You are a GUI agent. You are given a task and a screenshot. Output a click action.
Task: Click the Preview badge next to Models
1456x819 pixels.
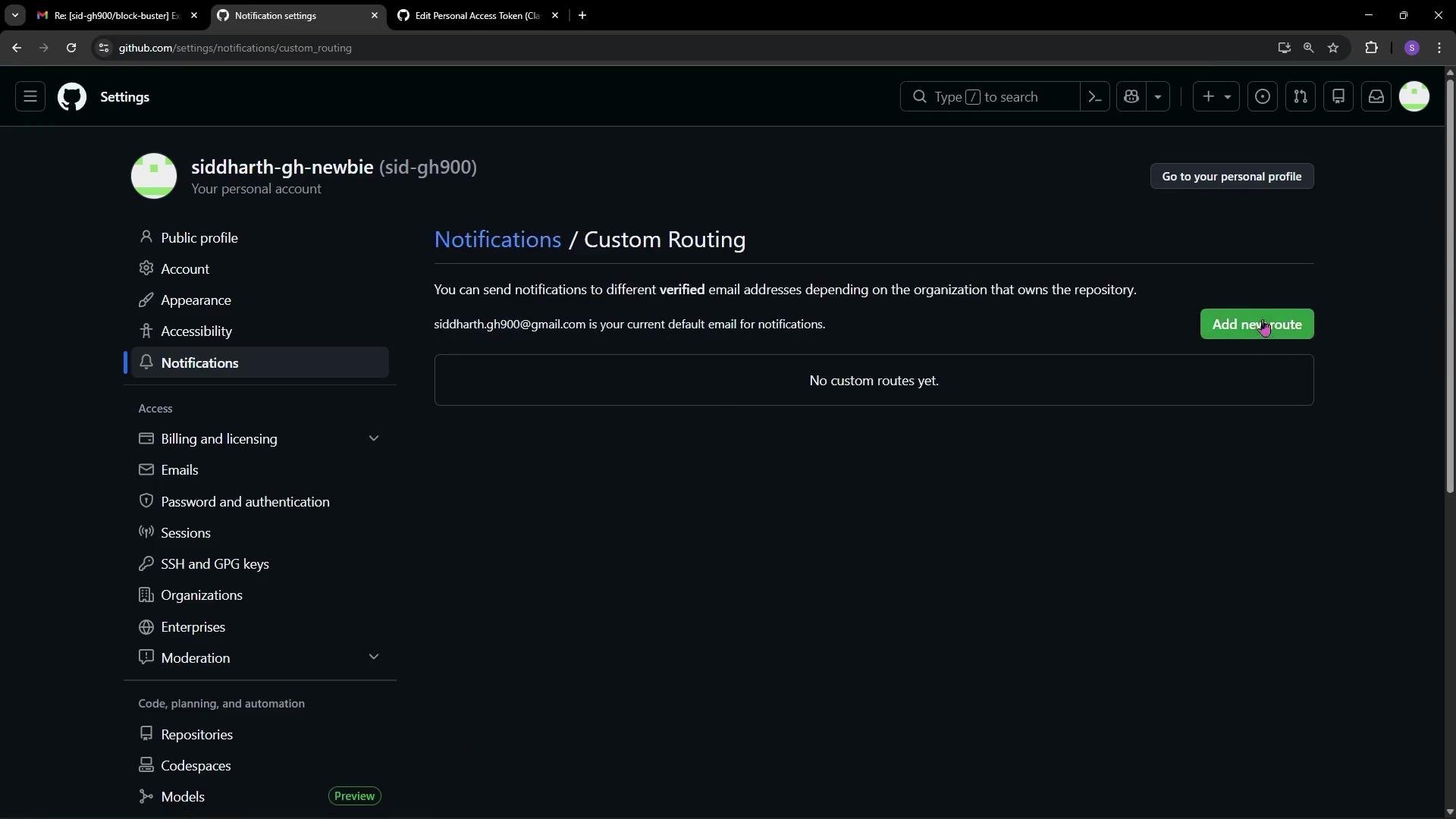tap(354, 796)
